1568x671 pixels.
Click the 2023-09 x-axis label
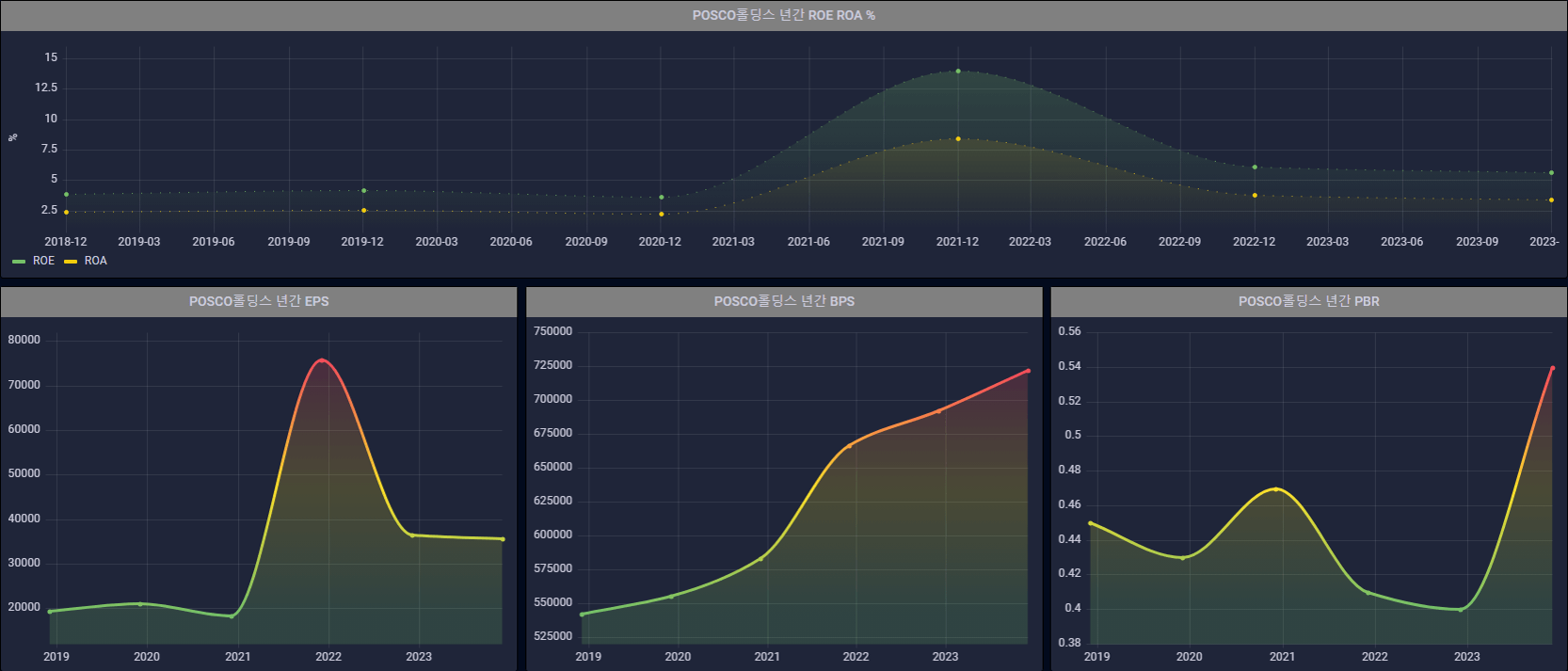click(1477, 242)
